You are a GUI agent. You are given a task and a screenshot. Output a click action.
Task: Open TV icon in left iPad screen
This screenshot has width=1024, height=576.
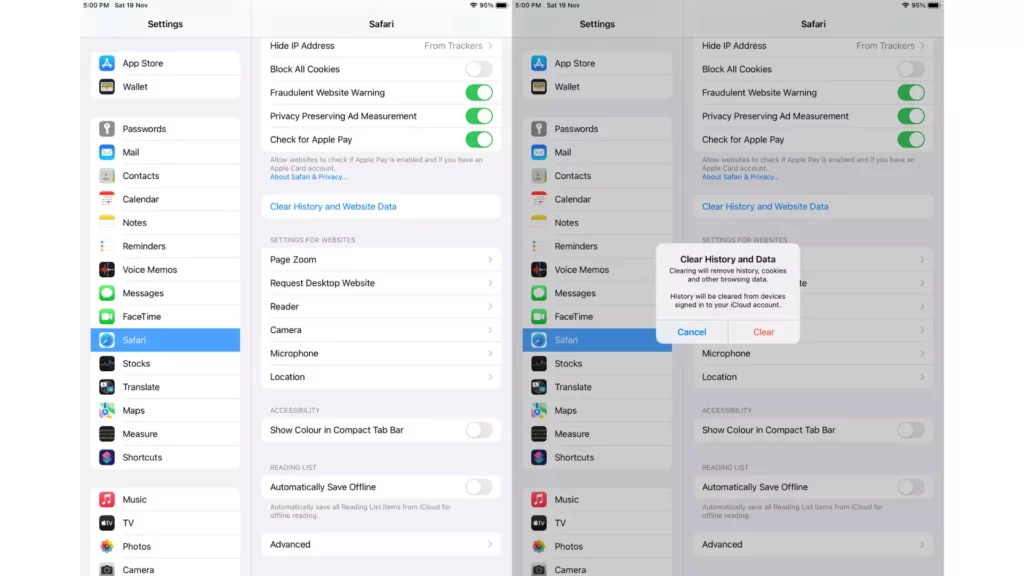tap(106, 523)
